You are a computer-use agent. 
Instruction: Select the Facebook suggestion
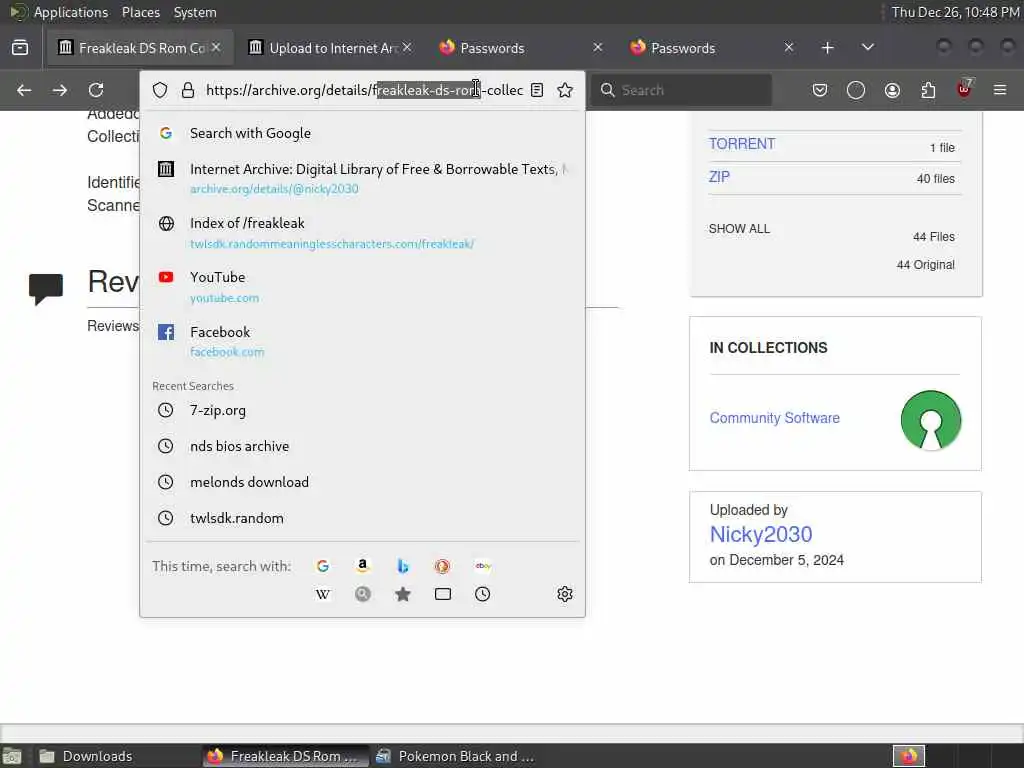pyautogui.click(x=362, y=342)
